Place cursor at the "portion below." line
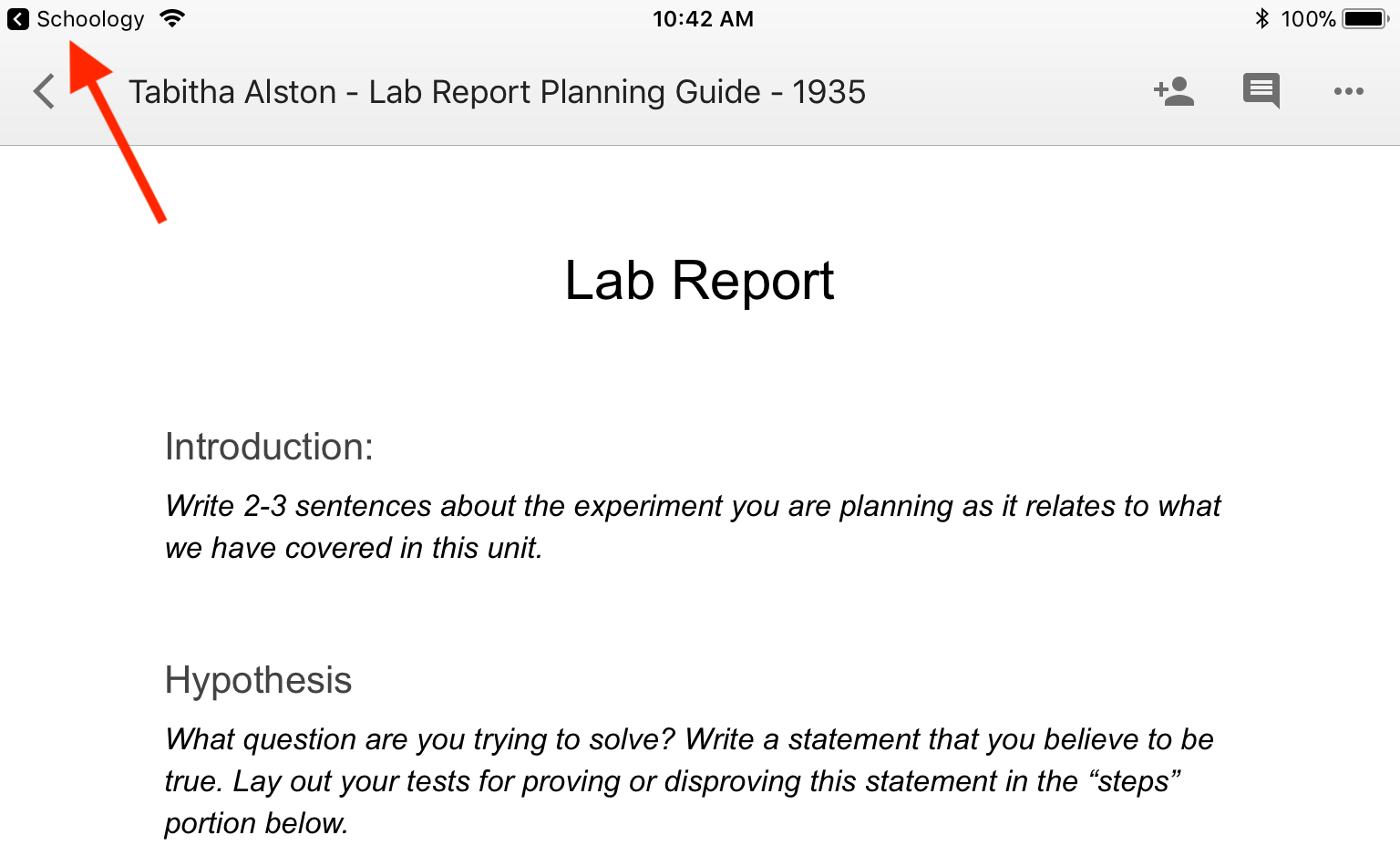The height and width of the screenshot is (866, 1400). pos(256,823)
